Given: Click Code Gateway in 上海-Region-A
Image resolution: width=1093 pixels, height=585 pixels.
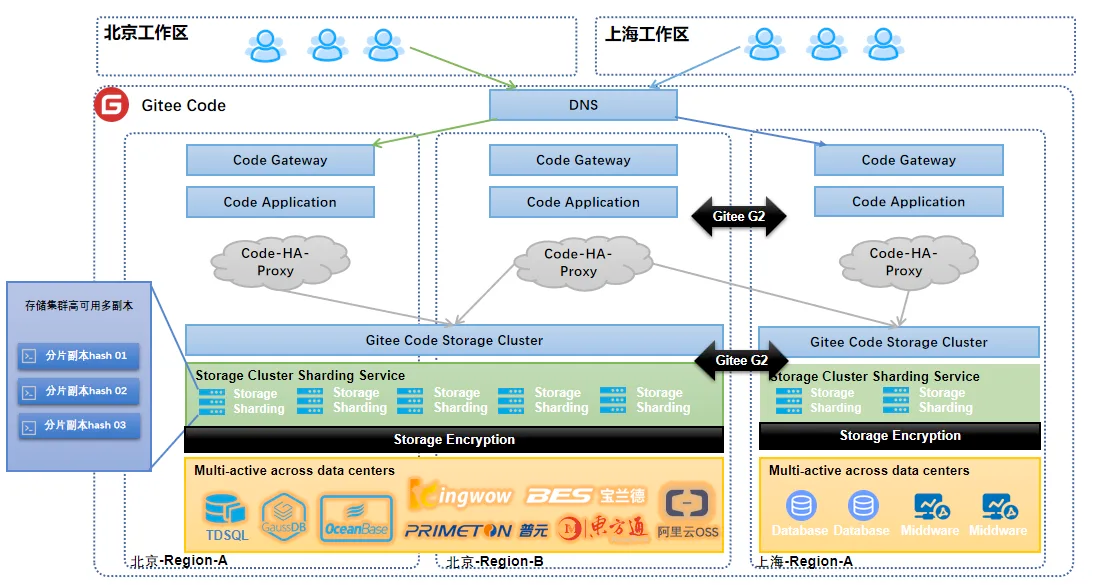Looking at the screenshot, I should (908, 160).
